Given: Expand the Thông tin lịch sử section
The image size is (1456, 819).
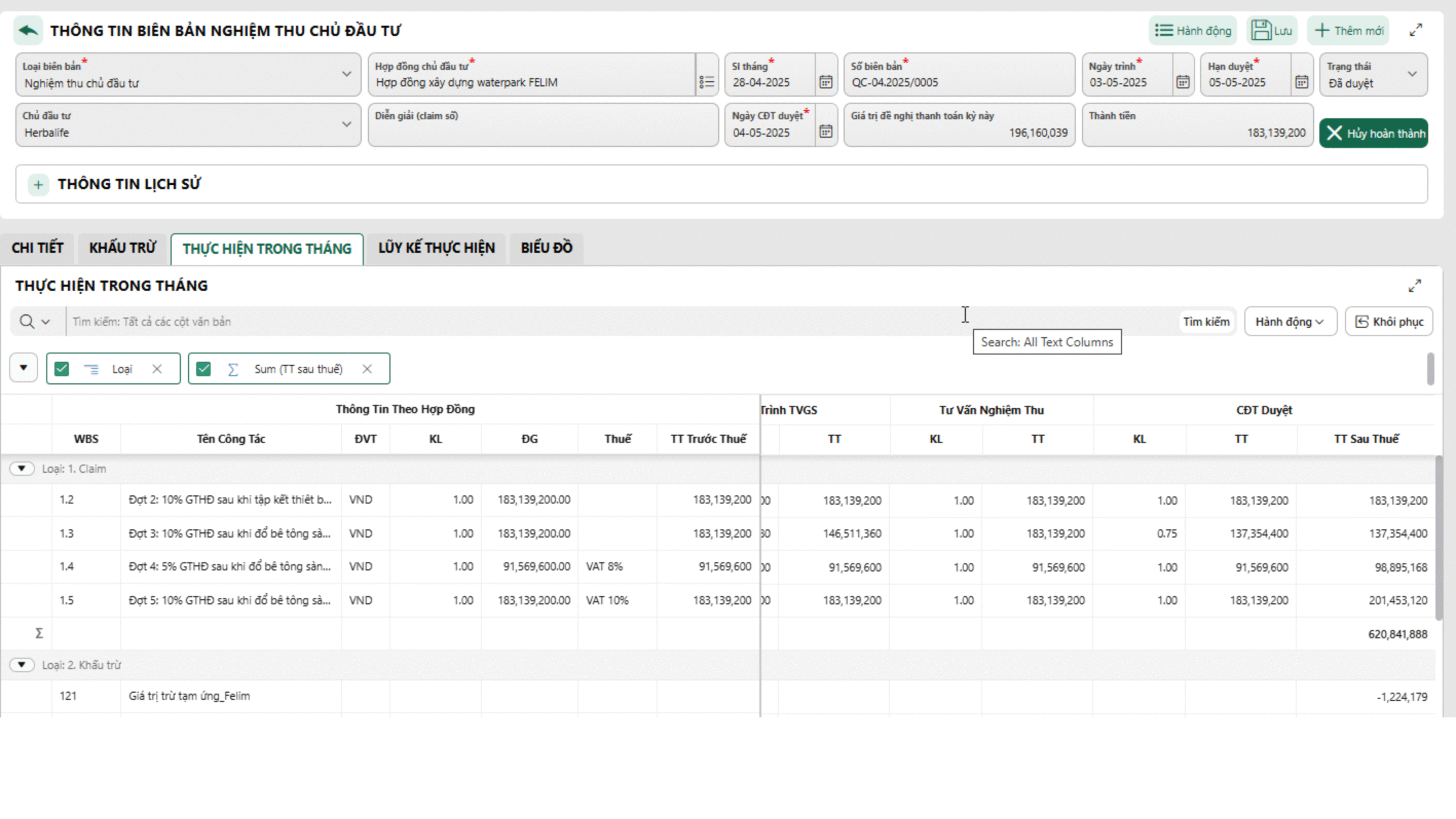Looking at the screenshot, I should (38, 184).
